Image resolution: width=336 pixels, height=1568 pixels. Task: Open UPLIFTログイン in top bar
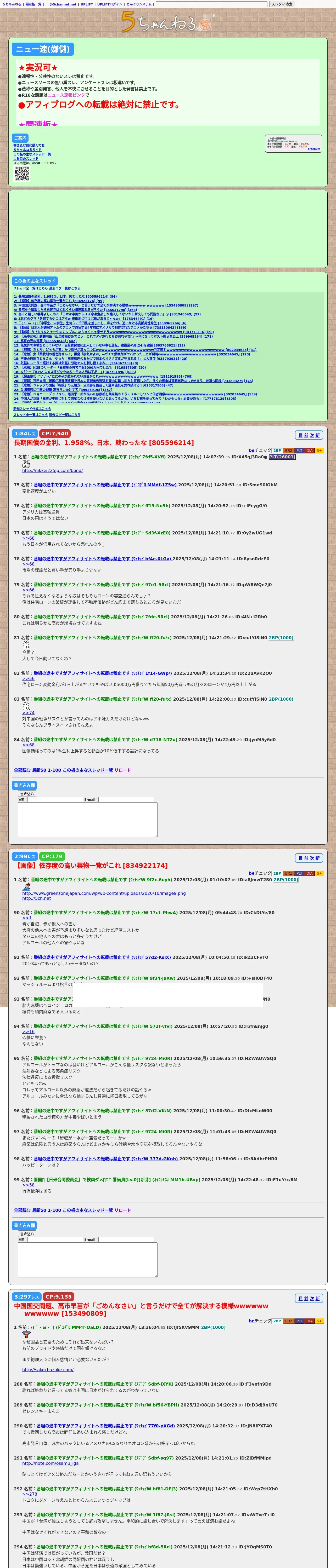tap(110, 4)
